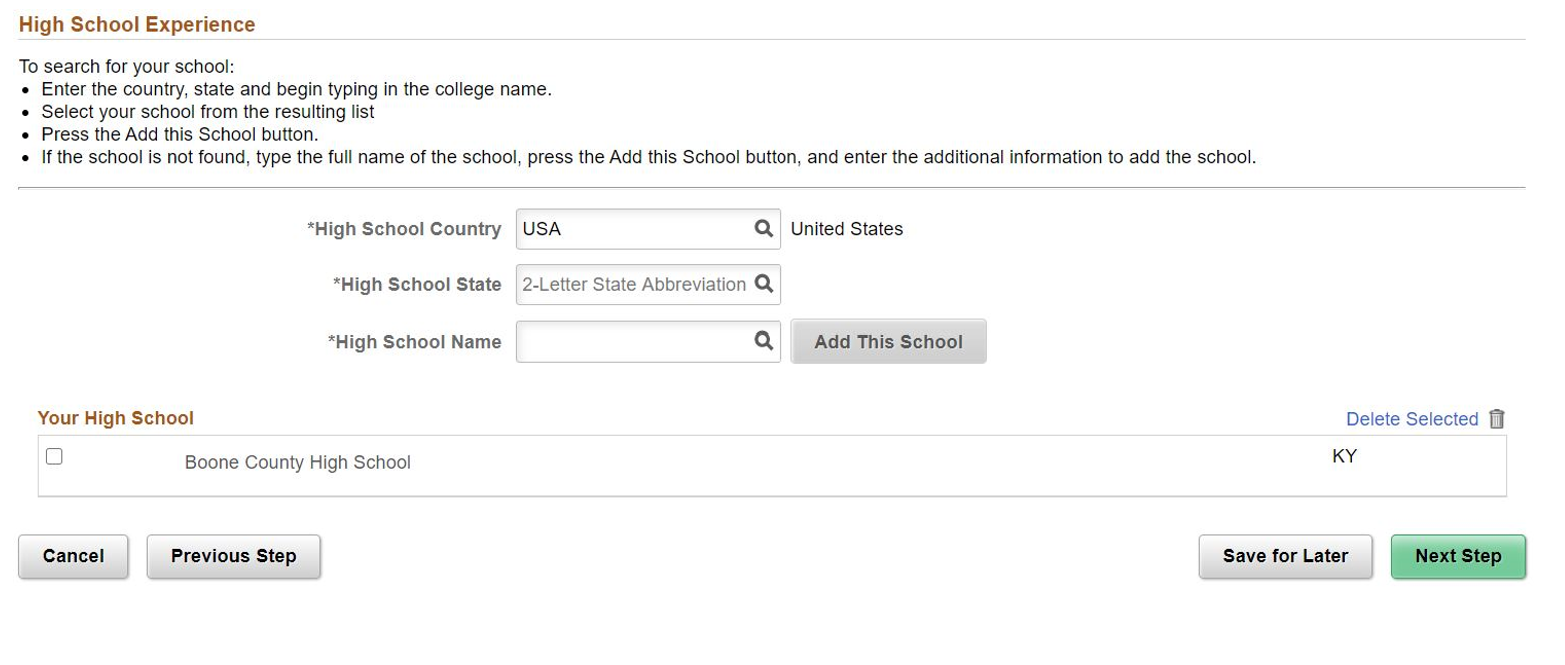This screenshot has height=665, width=1565.
Task: Open the High School Name lookup magnifier
Action: coord(763,341)
